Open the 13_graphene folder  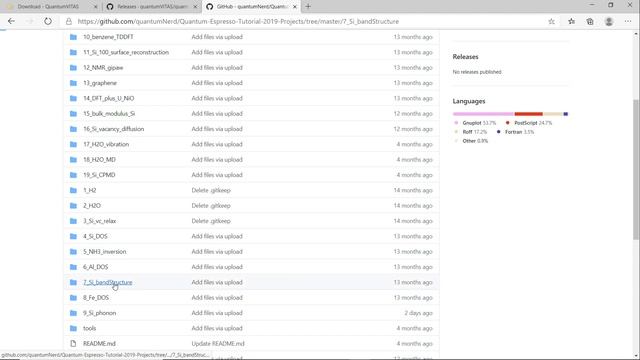tap(100, 83)
